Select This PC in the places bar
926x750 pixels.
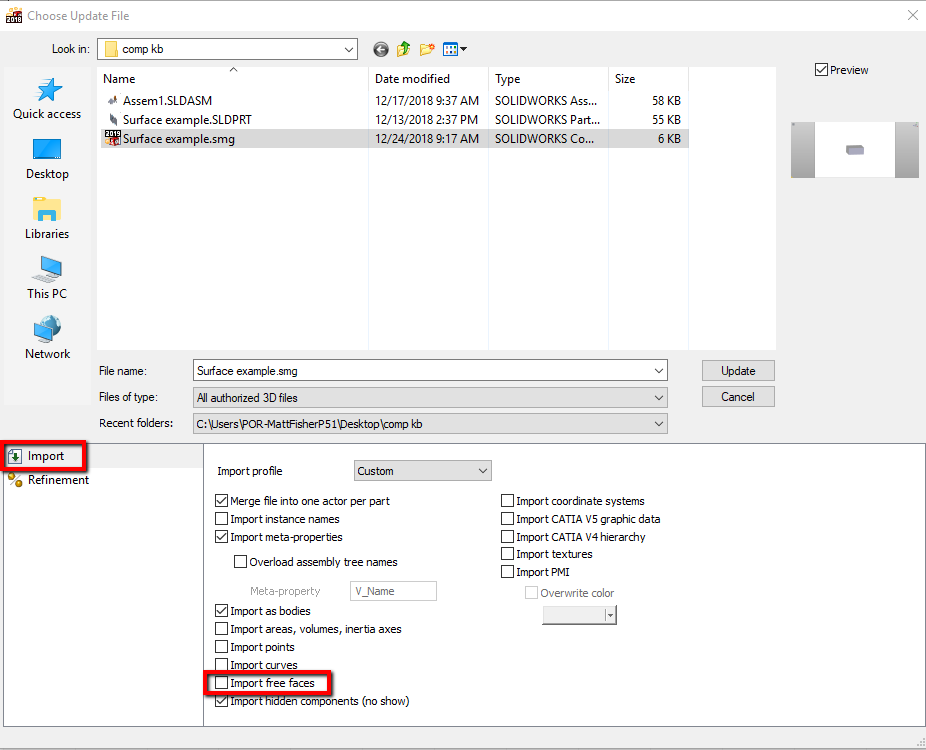(x=47, y=278)
